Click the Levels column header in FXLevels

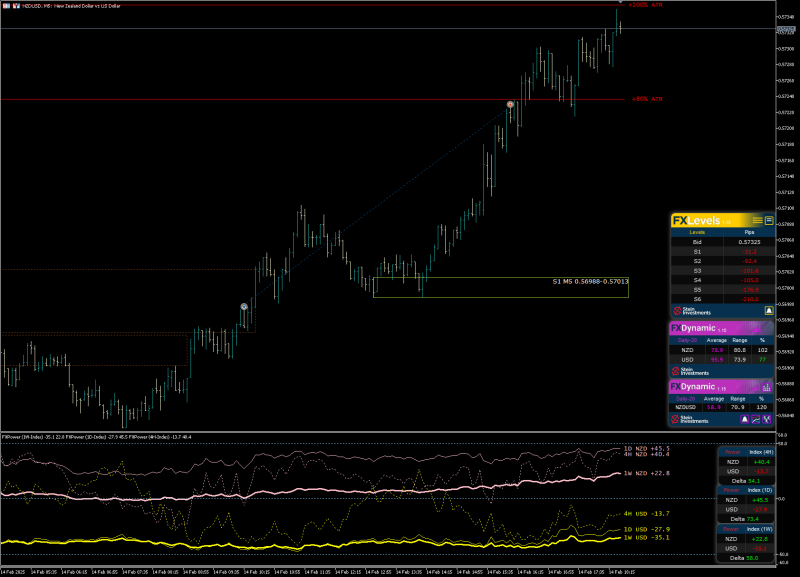pos(697,232)
